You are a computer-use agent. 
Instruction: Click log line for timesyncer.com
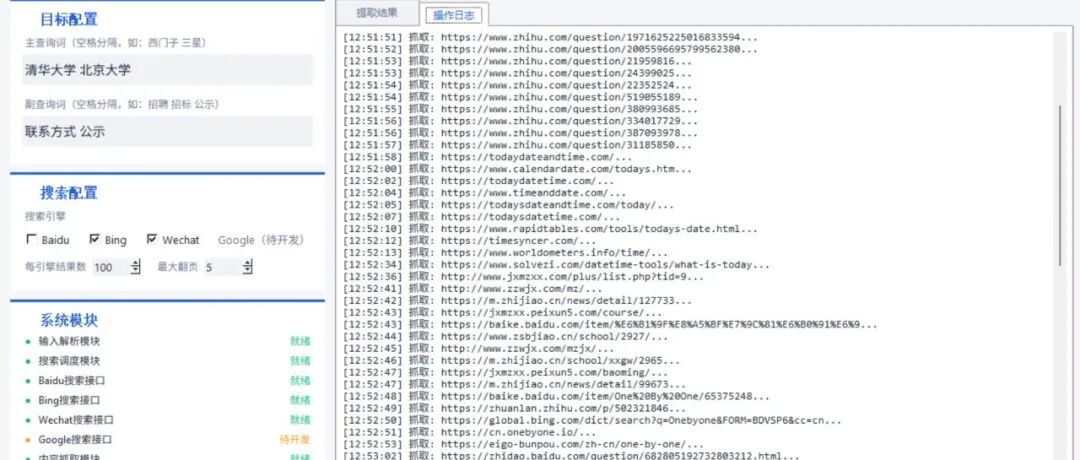[470, 241]
